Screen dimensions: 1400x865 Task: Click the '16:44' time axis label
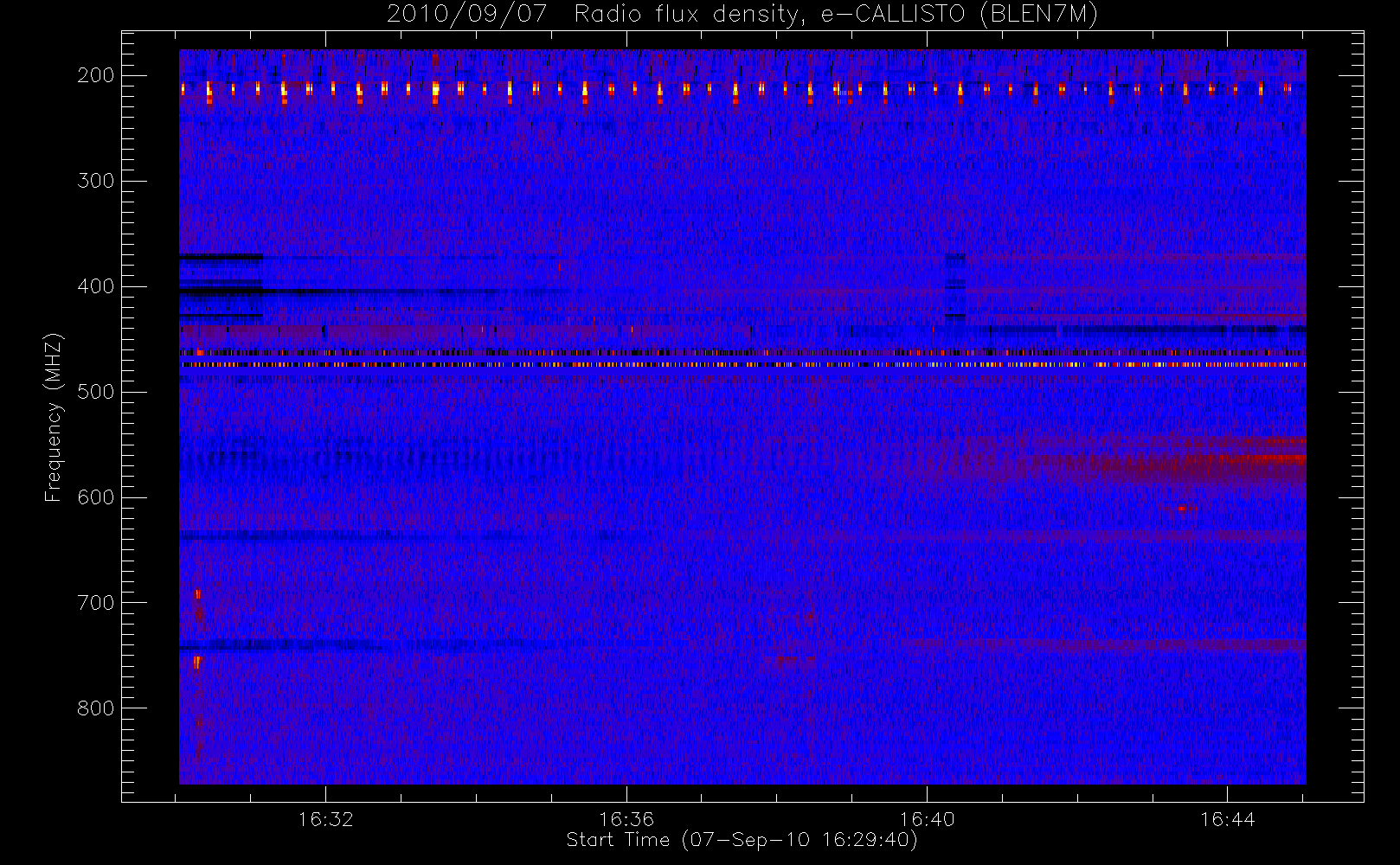[1227, 819]
